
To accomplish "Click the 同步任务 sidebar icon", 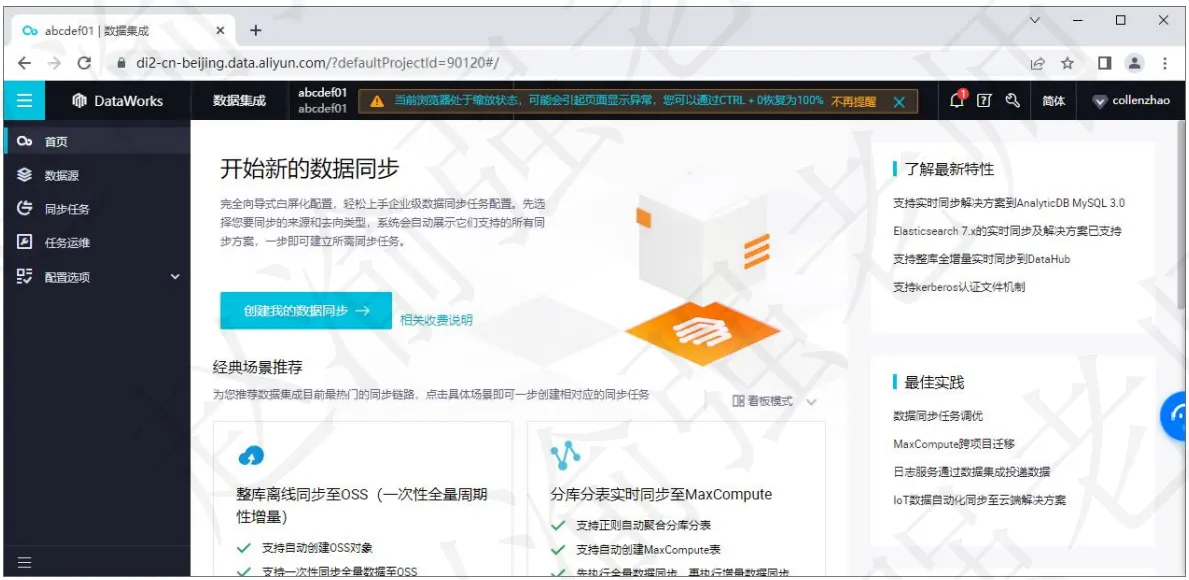I will [24, 208].
